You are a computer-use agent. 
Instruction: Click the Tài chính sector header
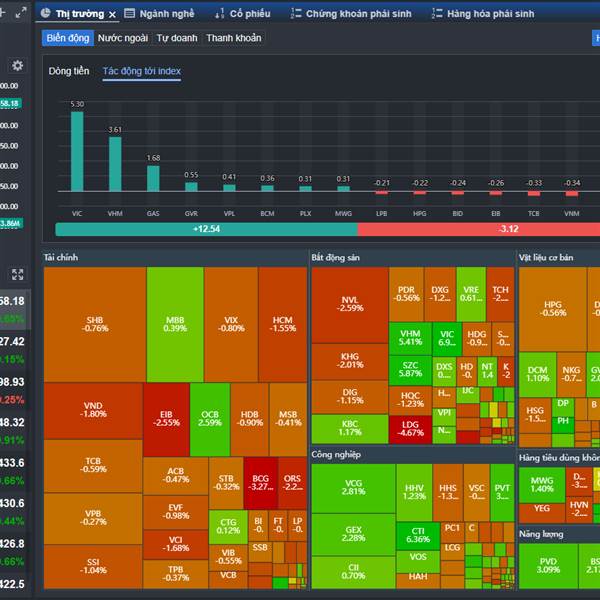[61, 257]
